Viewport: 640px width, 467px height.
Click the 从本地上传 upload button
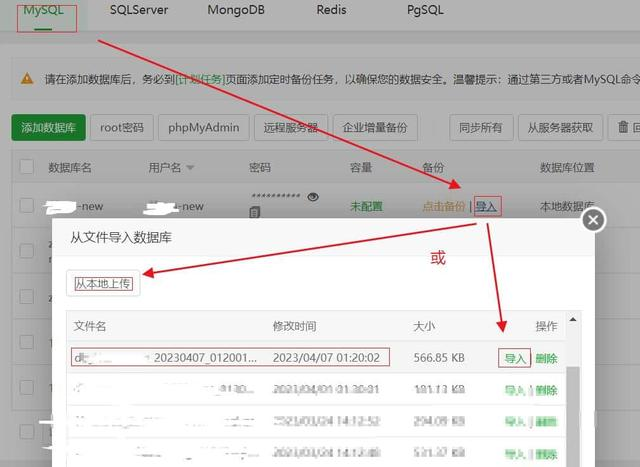click(105, 284)
